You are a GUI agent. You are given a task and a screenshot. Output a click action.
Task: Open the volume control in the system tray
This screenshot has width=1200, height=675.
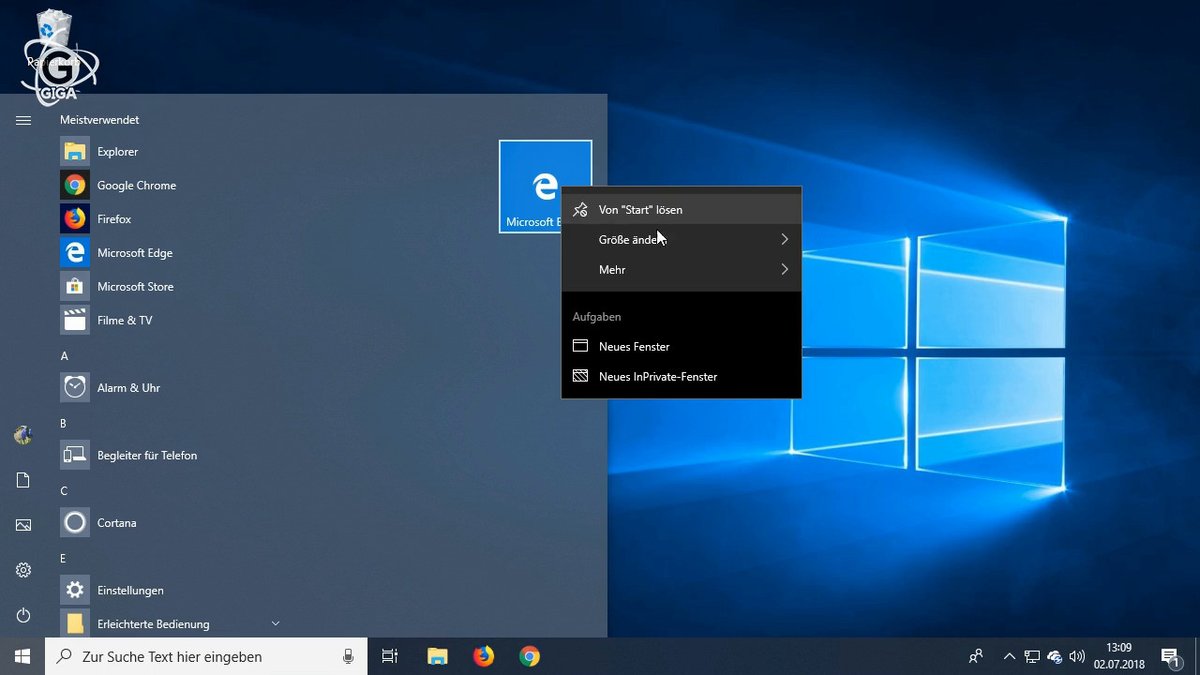[1077, 656]
